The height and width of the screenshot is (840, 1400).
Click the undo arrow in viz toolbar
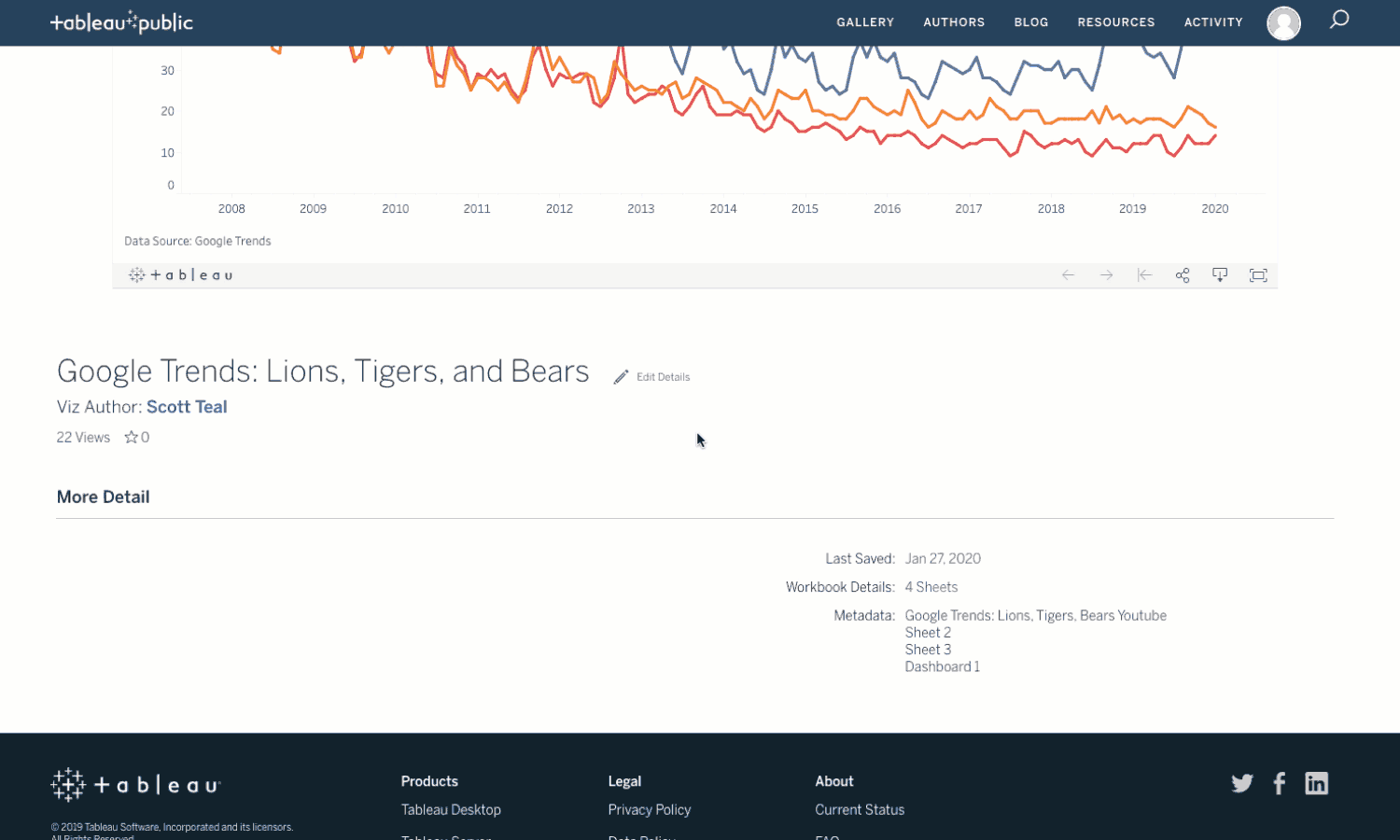tap(1069, 275)
